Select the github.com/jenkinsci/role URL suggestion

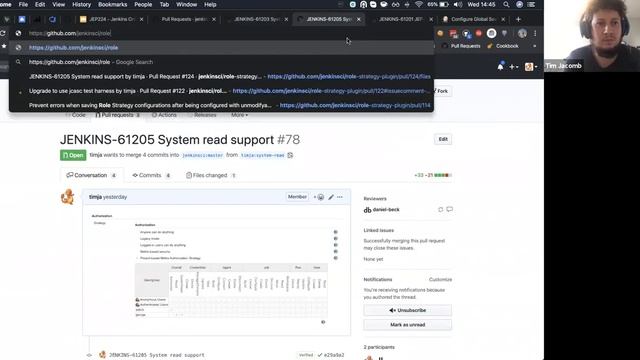coord(221,48)
